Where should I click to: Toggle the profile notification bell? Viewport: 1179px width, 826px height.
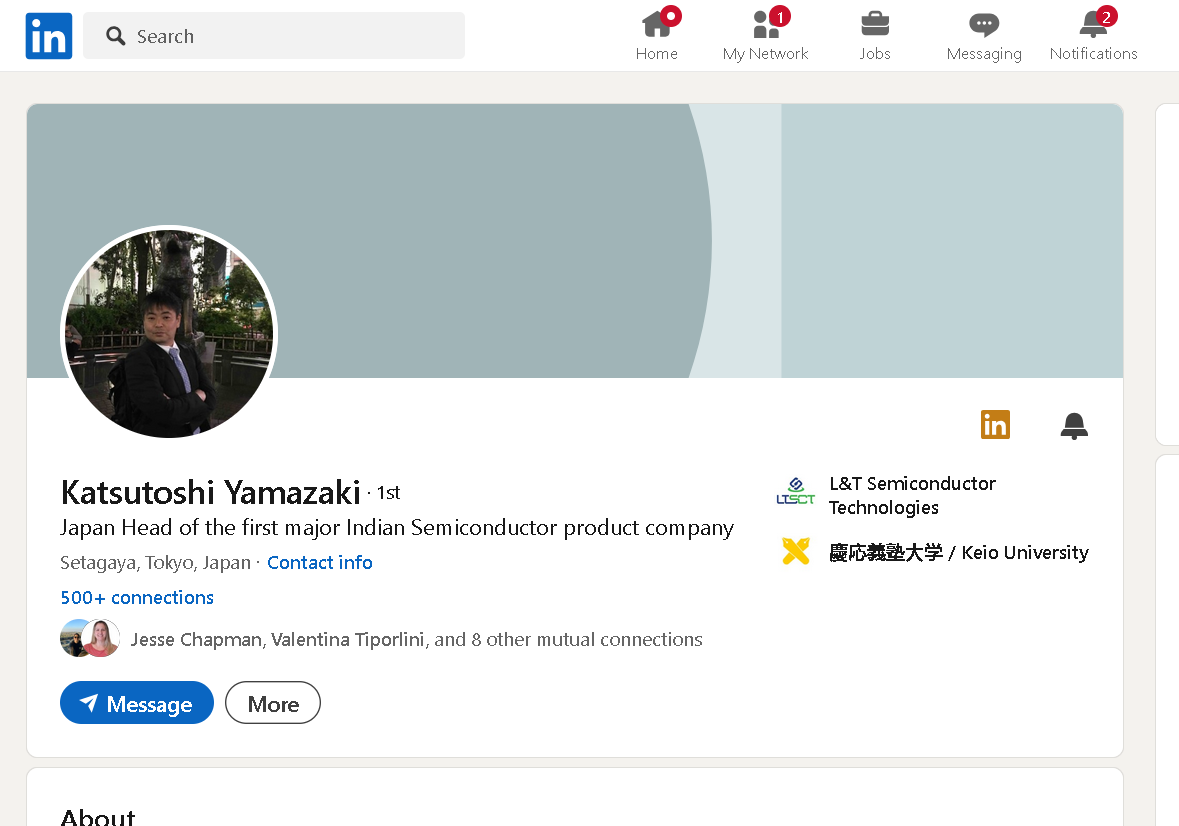1074,425
